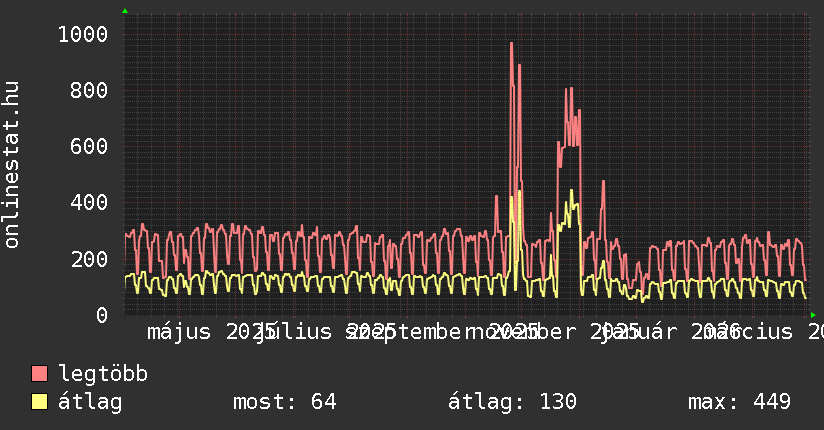This screenshot has width=824, height=430.
Task: Click the 0 y-axis label
Action: point(101,315)
